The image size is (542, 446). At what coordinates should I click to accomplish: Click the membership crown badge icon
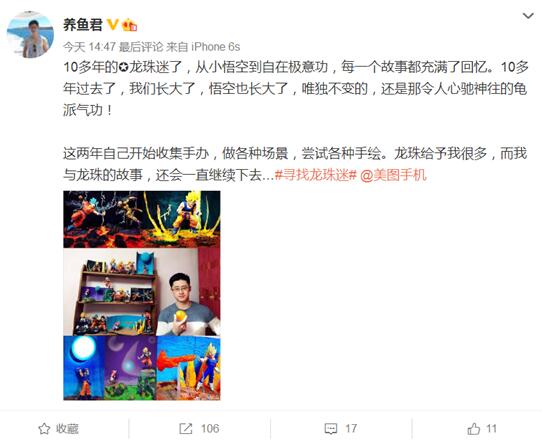pyautogui.click(x=130, y=25)
